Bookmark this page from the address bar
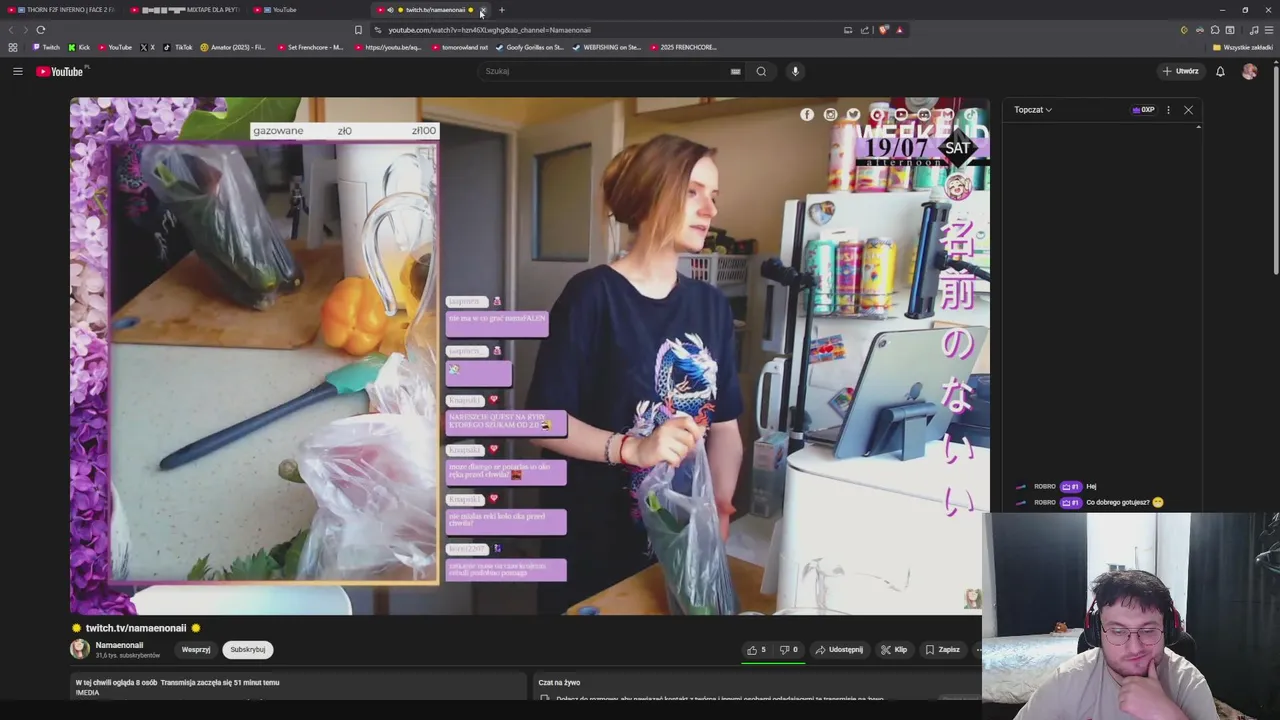1280x720 pixels. 358,30
